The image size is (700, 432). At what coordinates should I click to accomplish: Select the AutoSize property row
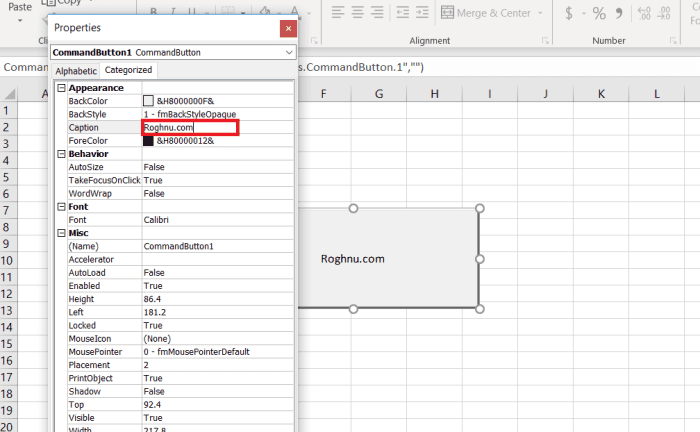point(180,167)
